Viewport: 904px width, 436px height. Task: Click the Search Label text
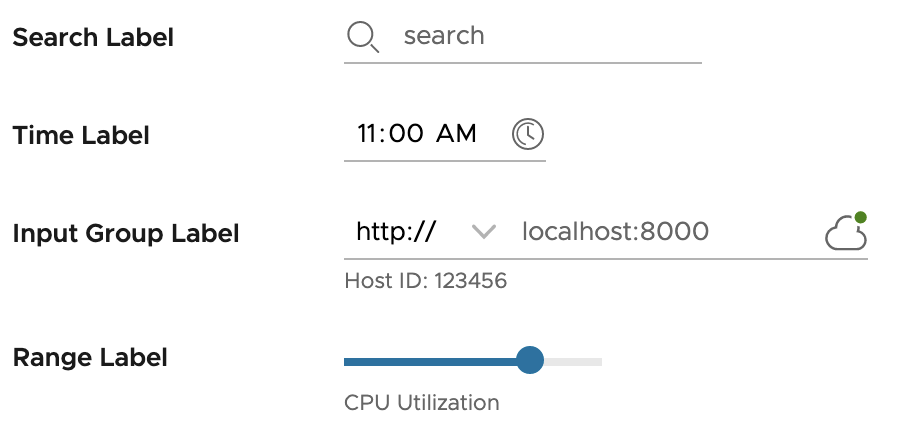click(x=93, y=38)
